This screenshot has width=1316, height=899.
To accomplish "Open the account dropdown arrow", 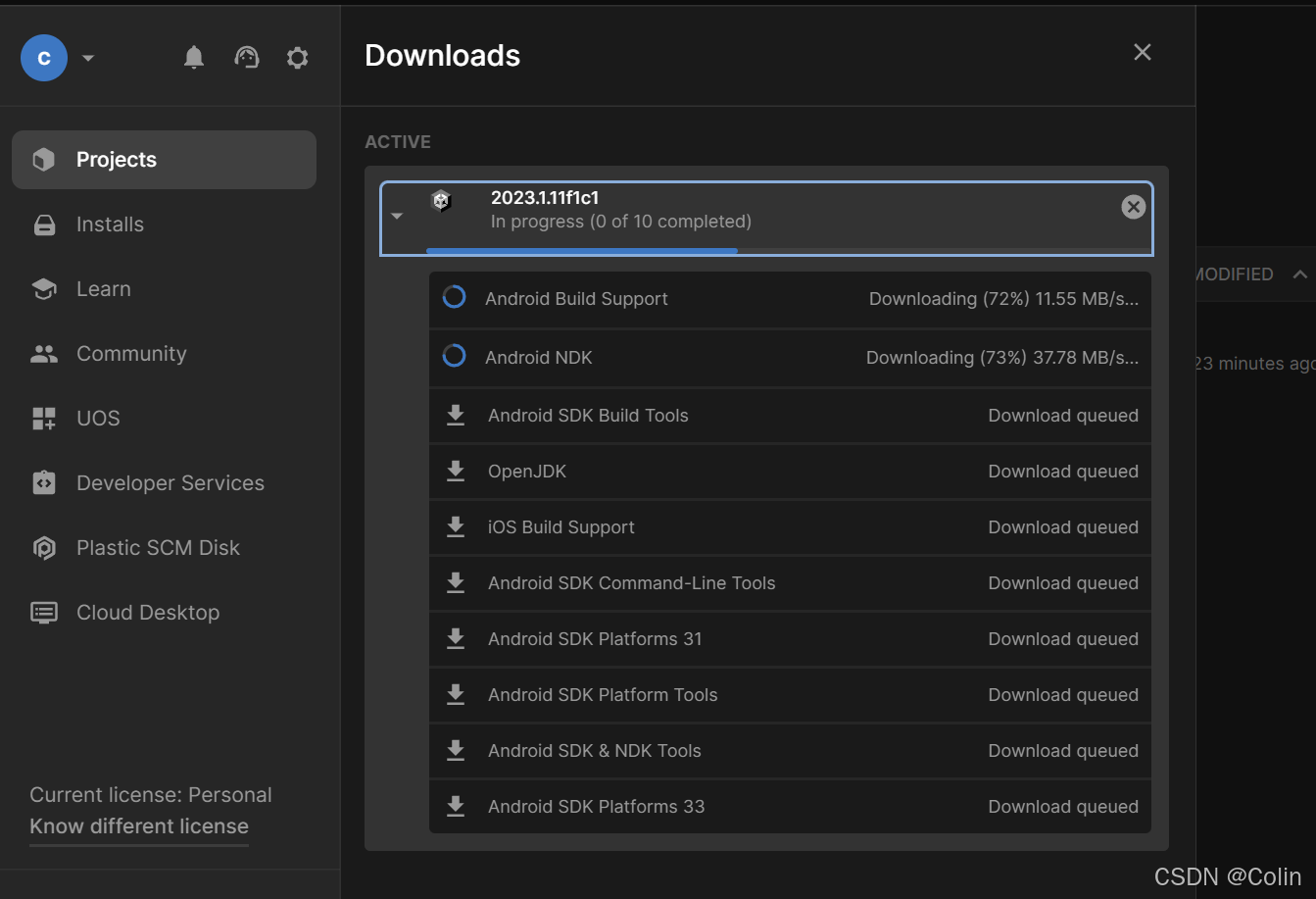I will (x=88, y=58).
